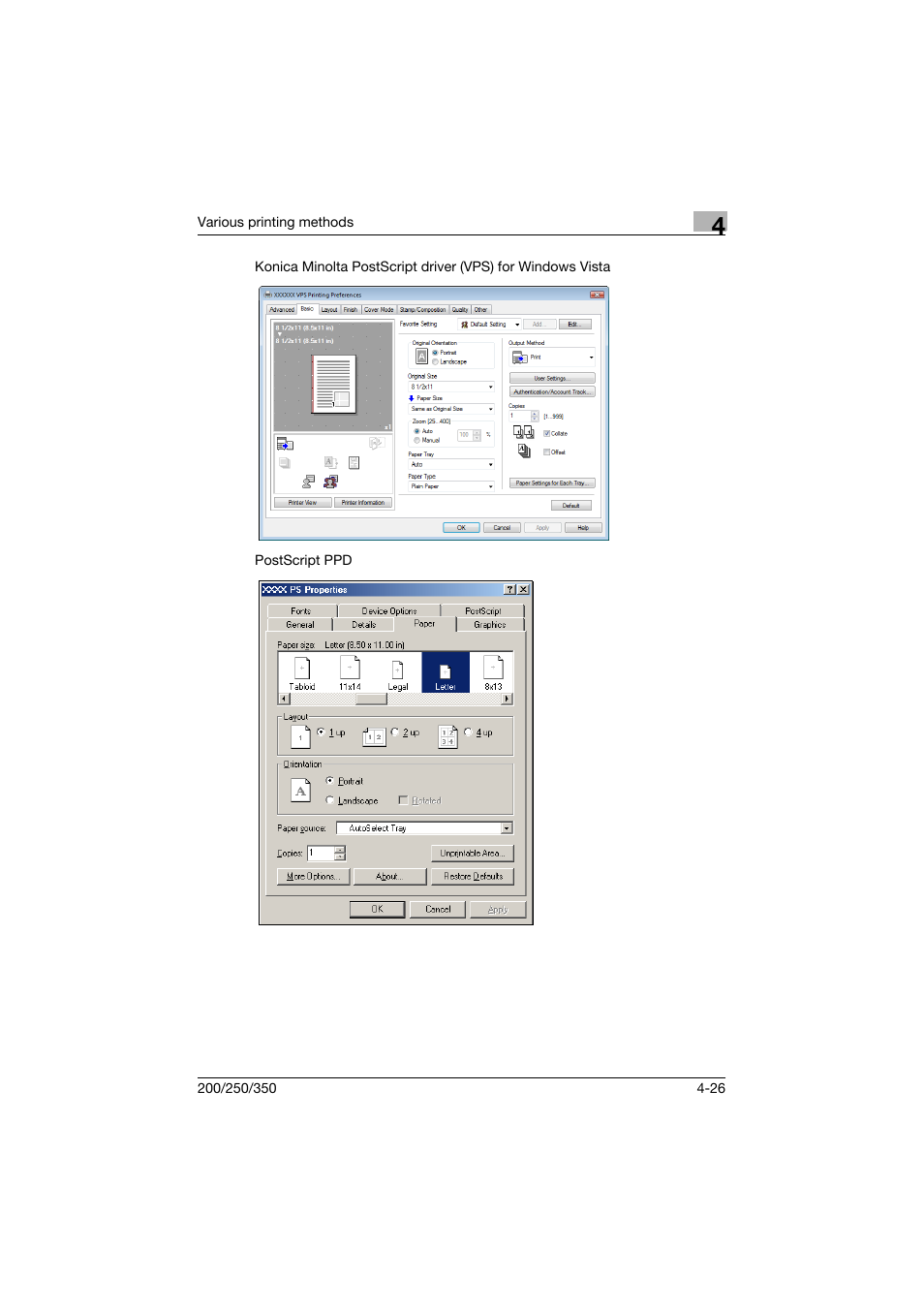Click the orientation preview 'A' page icon
924x1308 pixels.
(300, 791)
